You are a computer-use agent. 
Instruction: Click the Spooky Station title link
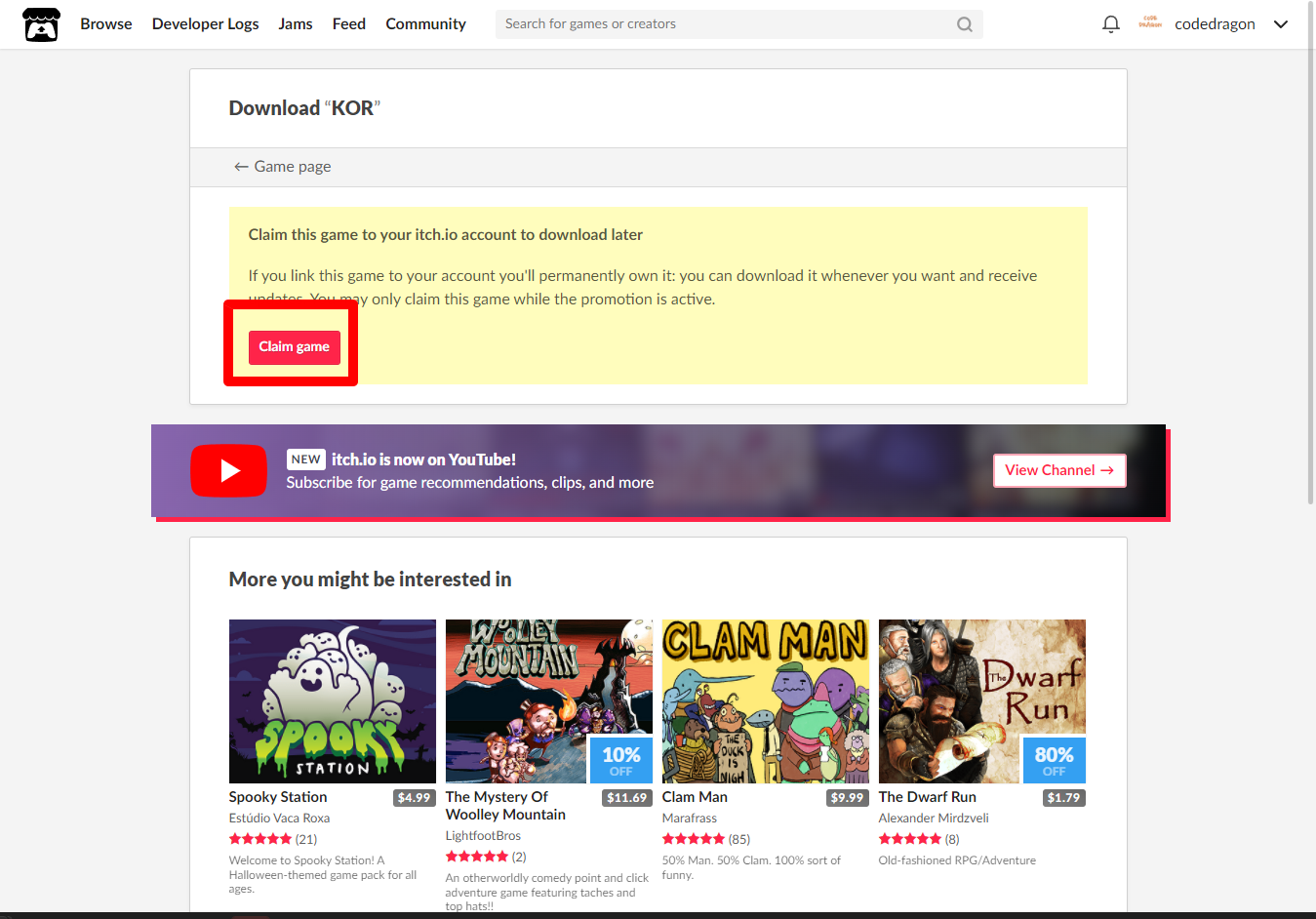(x=278, y=797)
